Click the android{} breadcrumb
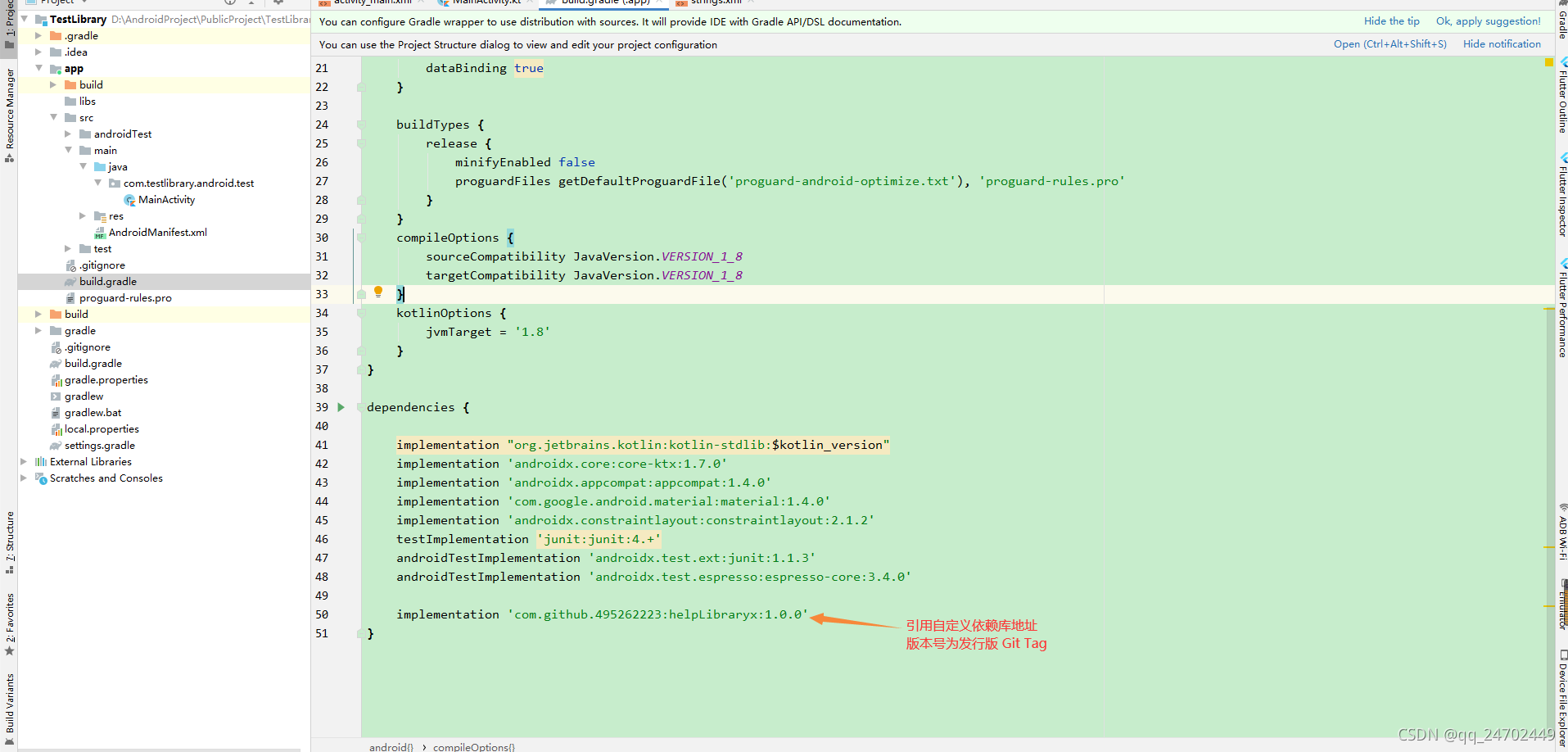The width and height of the screenshot is (1568, 752). pos(391,747)
